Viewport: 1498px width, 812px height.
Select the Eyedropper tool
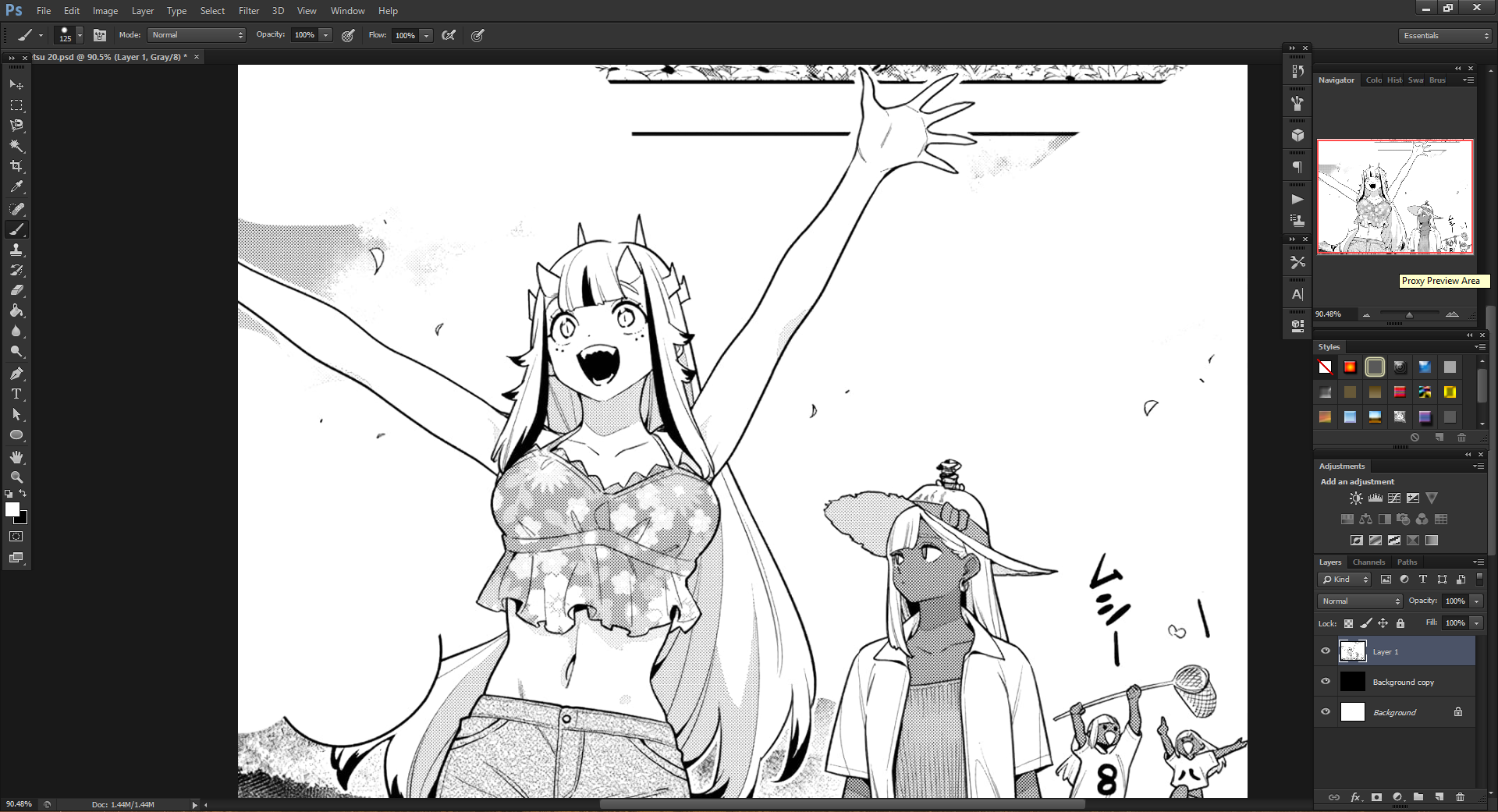16,186
